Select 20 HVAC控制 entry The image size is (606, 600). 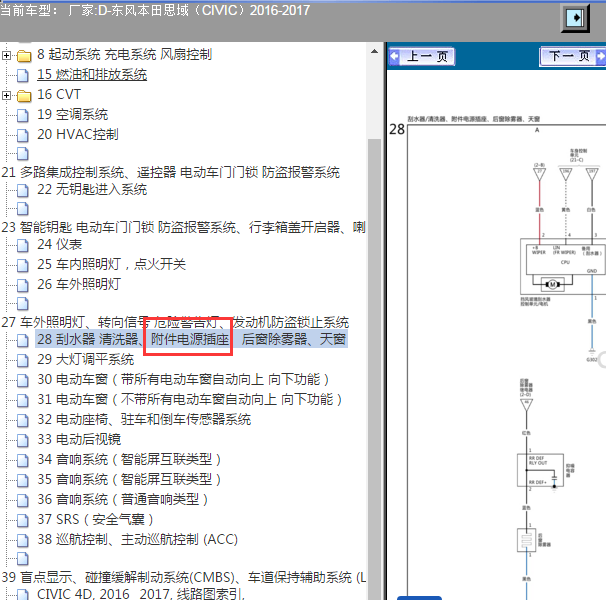78,135
